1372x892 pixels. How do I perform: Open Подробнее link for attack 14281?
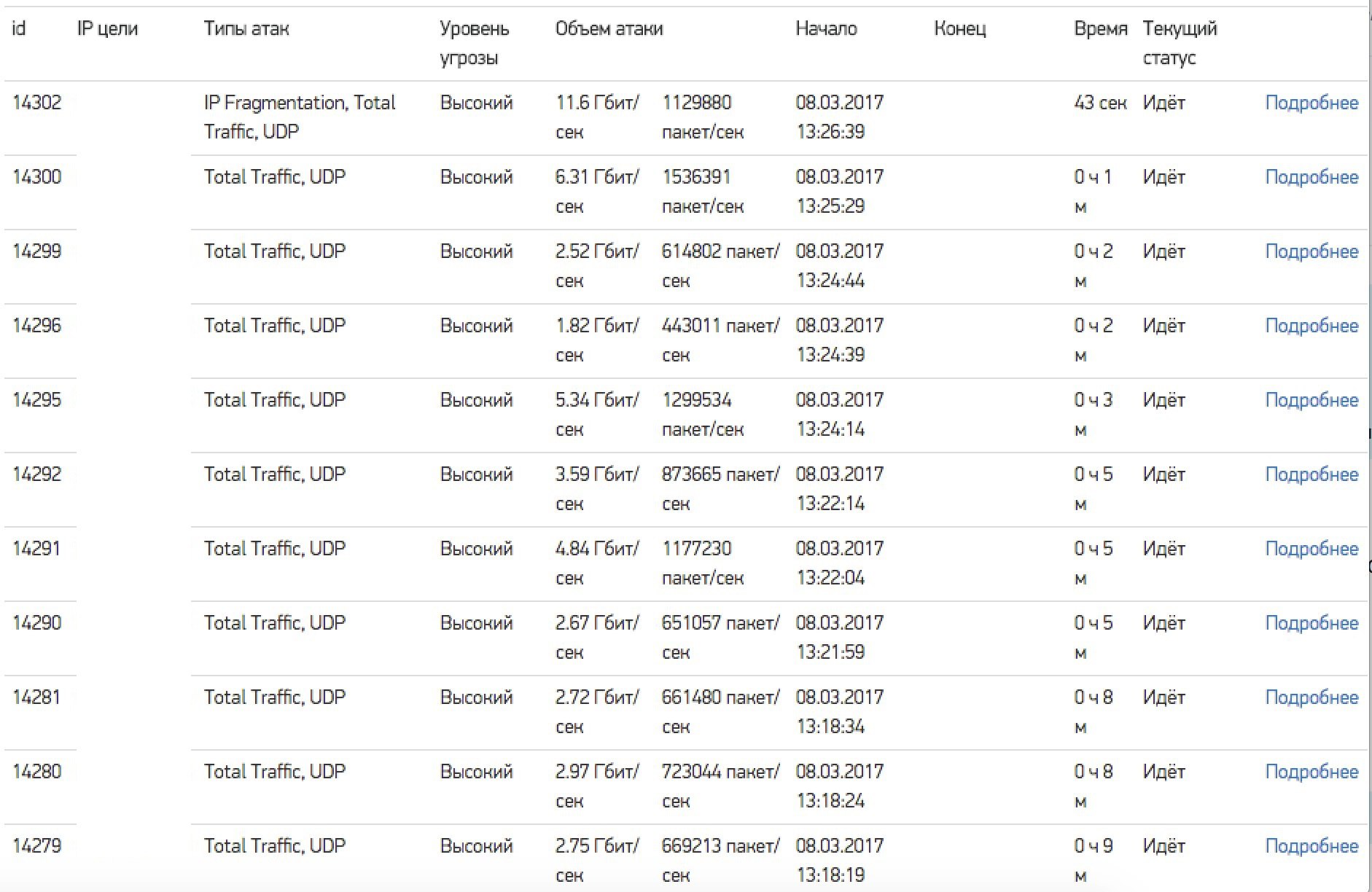tap(1311, 697)
